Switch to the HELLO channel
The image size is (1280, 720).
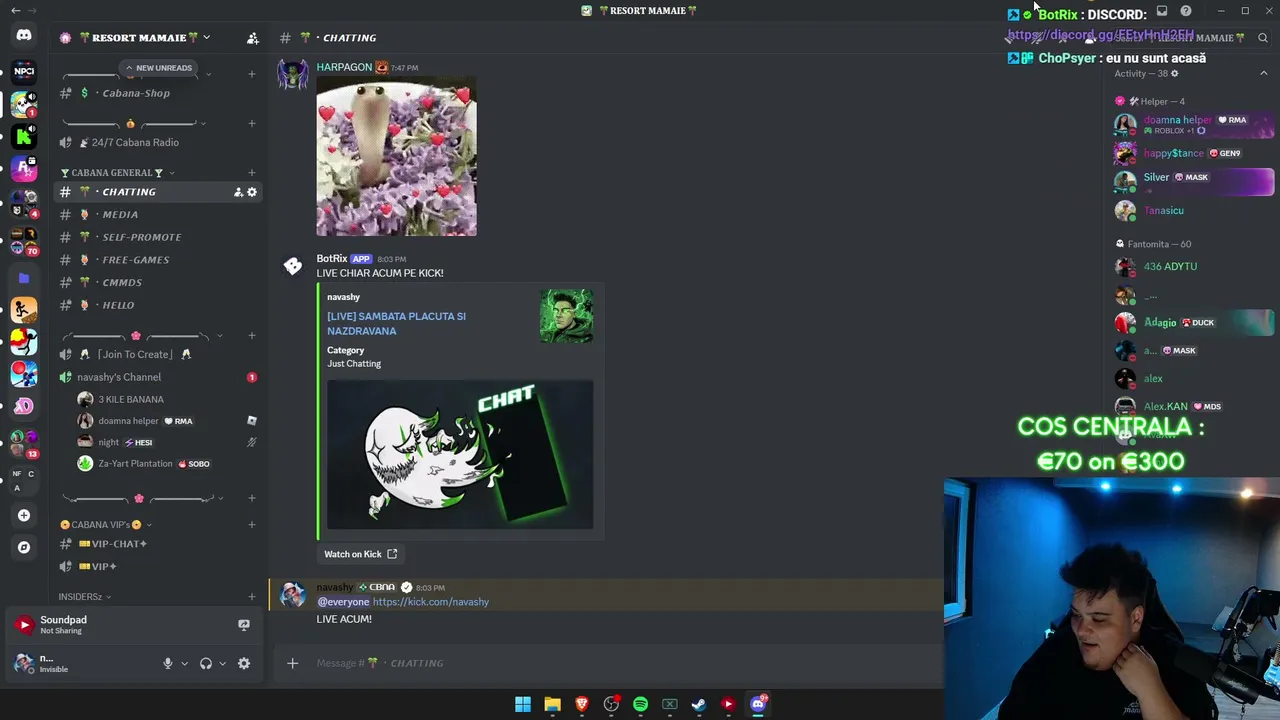tap(158, 305)
